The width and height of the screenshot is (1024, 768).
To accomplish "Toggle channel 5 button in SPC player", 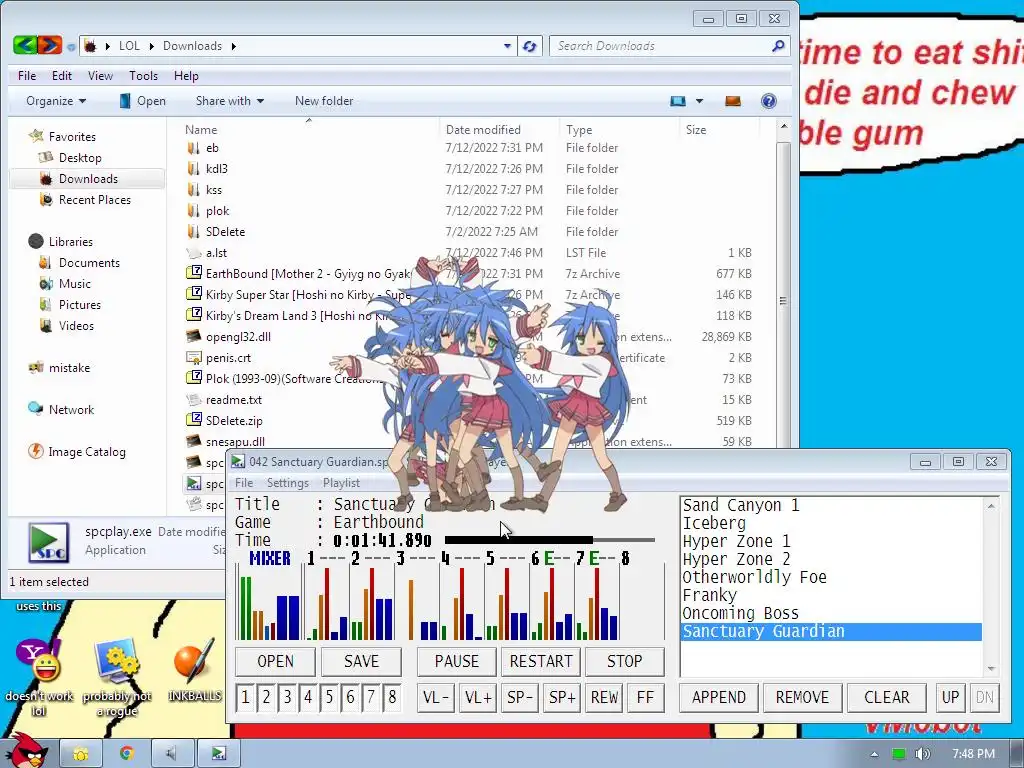I will click(329, 697).
